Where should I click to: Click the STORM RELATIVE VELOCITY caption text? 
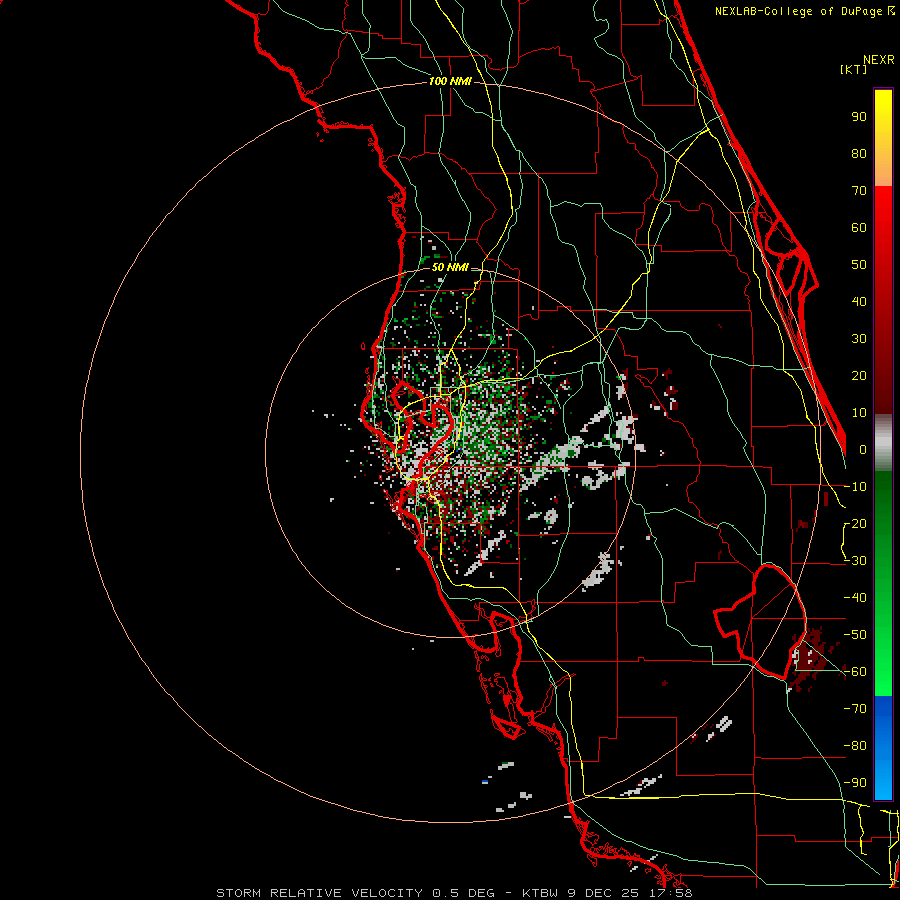pos(319,893)
